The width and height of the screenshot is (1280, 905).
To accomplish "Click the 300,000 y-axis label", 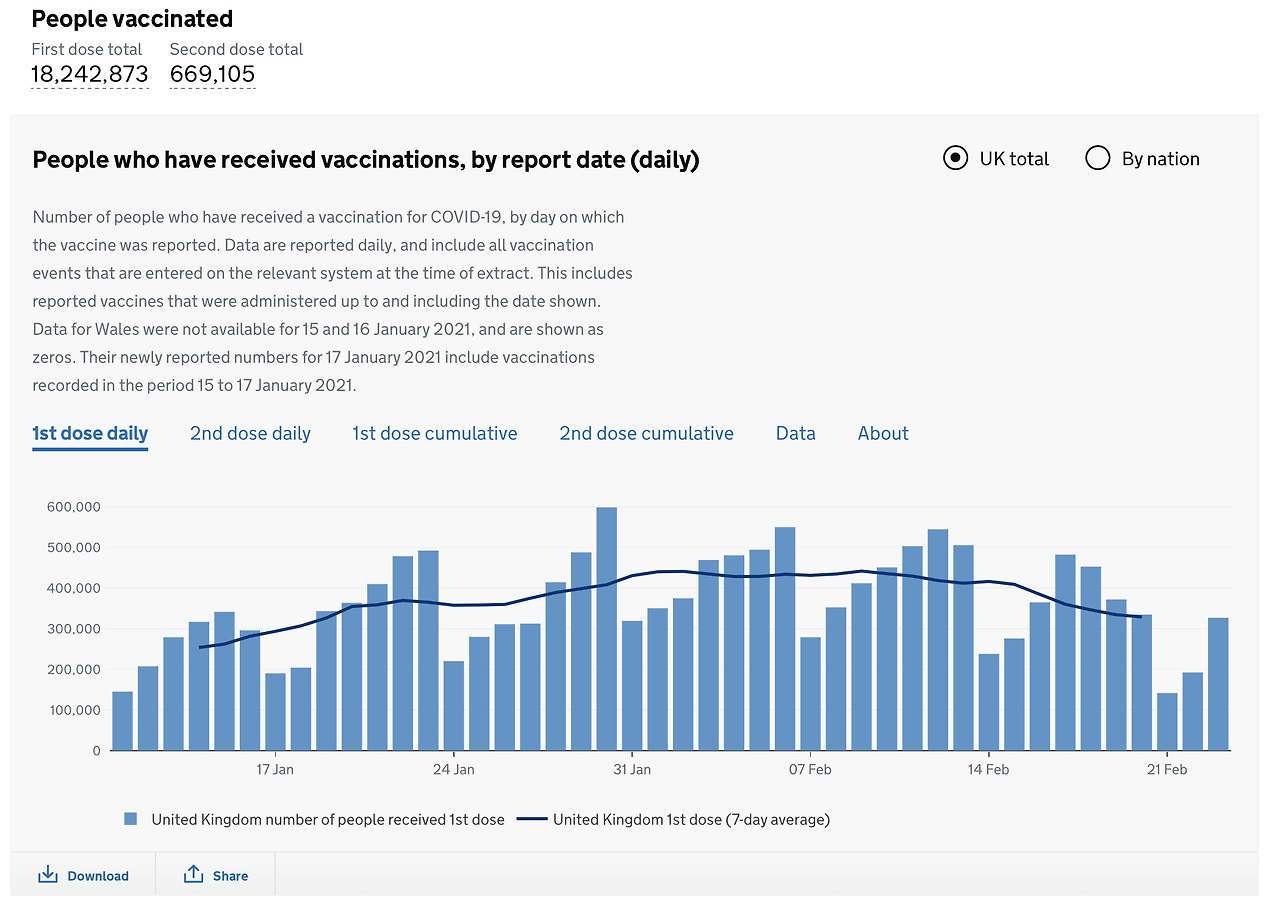I will click(x=73, y=629).
